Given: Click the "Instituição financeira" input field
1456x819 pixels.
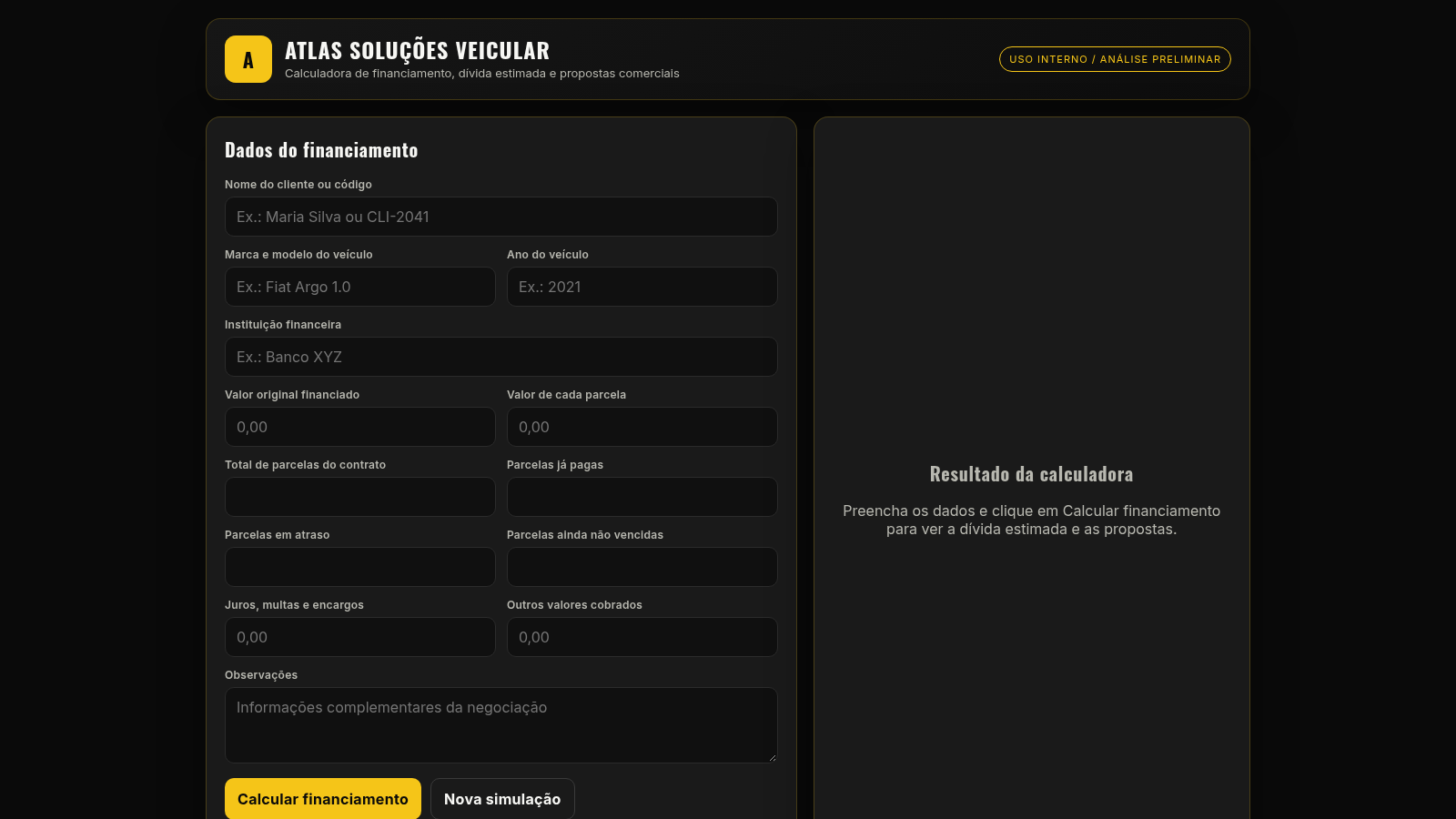Looking at the screenshot, I should coord(501,357).
